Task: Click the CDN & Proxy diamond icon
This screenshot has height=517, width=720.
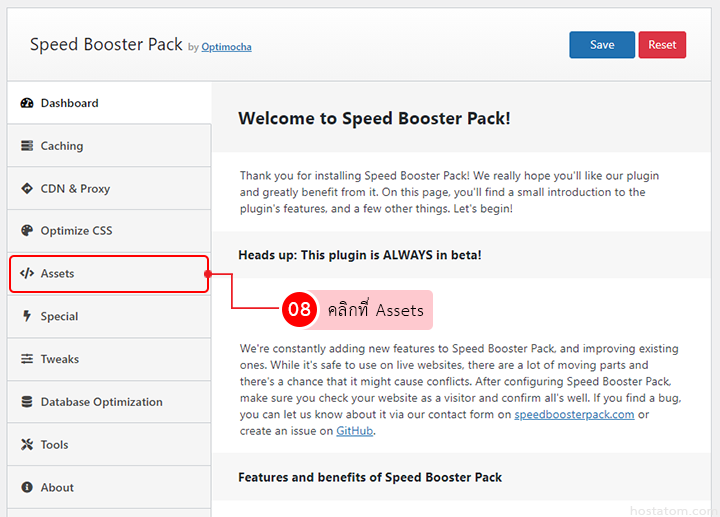Action: 27,188
